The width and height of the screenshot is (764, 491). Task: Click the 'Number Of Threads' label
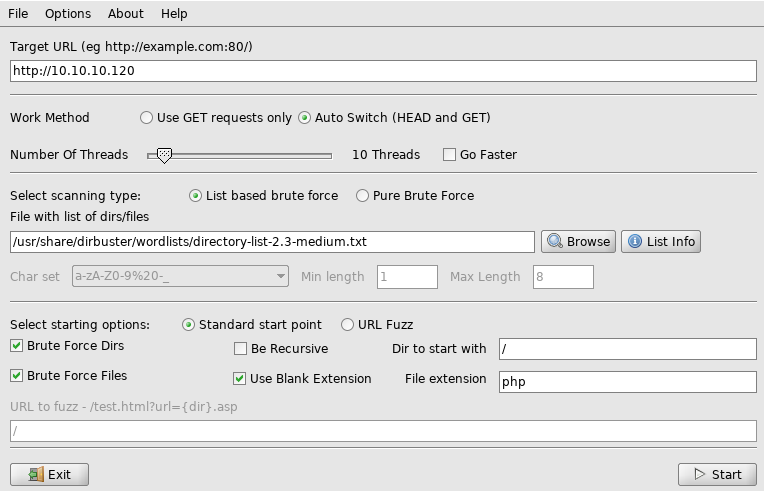(x=69, y=155)
